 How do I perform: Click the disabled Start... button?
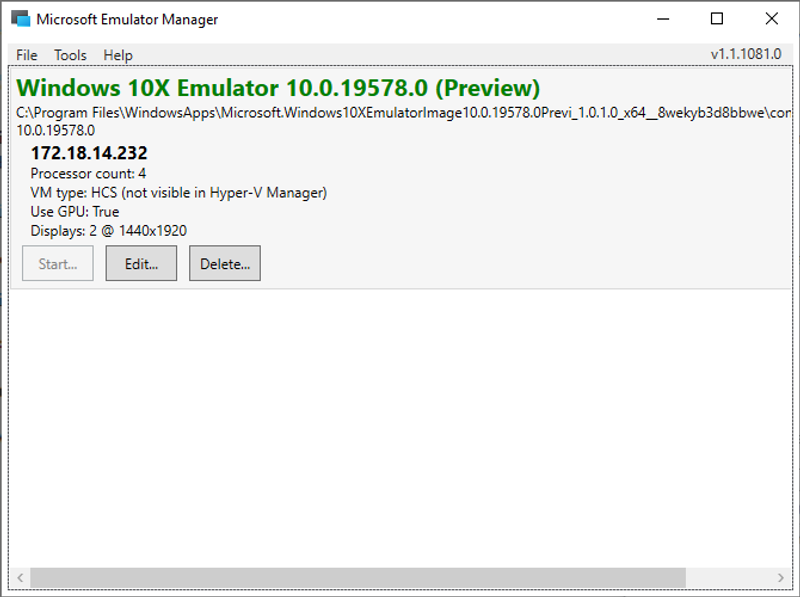pyautogui.click(x=58, y=263)
